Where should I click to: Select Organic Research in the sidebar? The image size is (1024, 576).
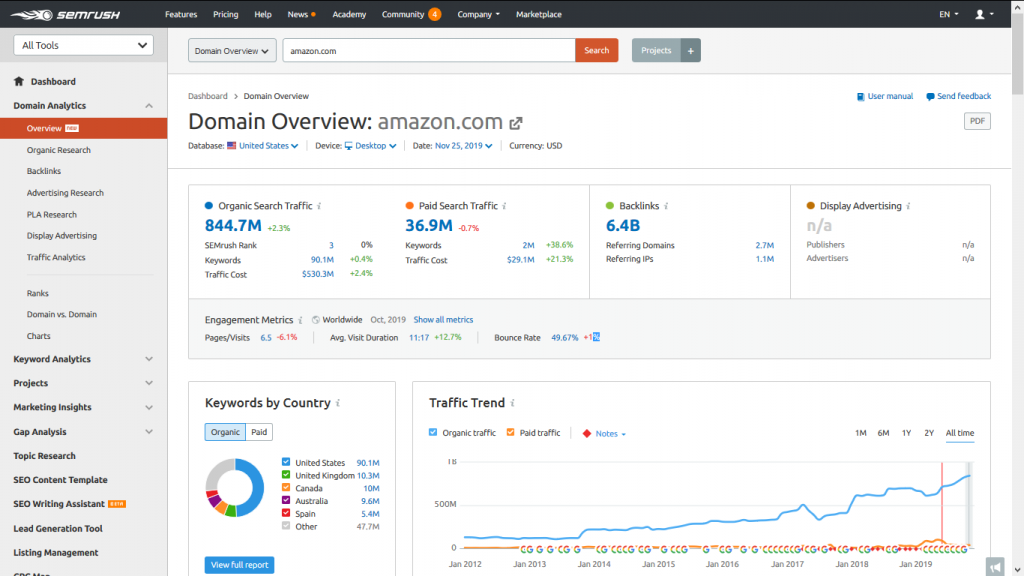pyautogui.click(x=59, y=150)
